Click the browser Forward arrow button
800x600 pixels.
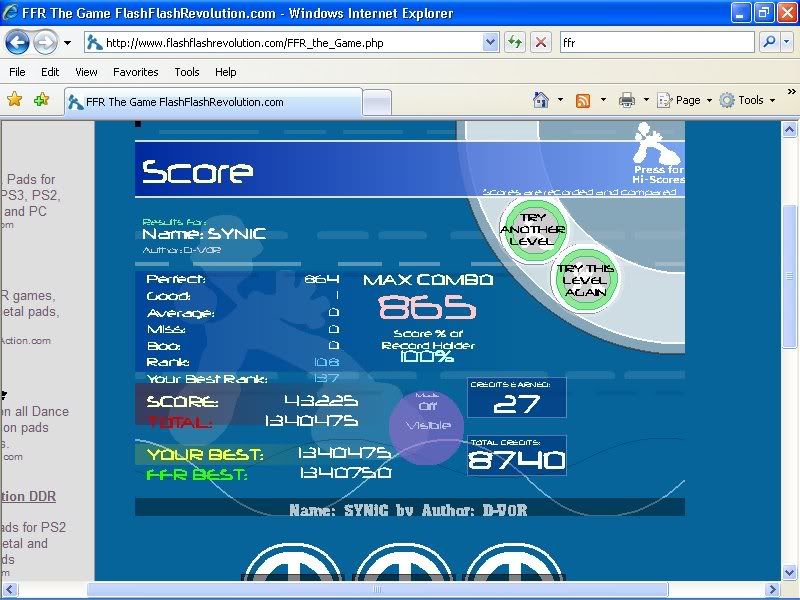tap(45, 43)
